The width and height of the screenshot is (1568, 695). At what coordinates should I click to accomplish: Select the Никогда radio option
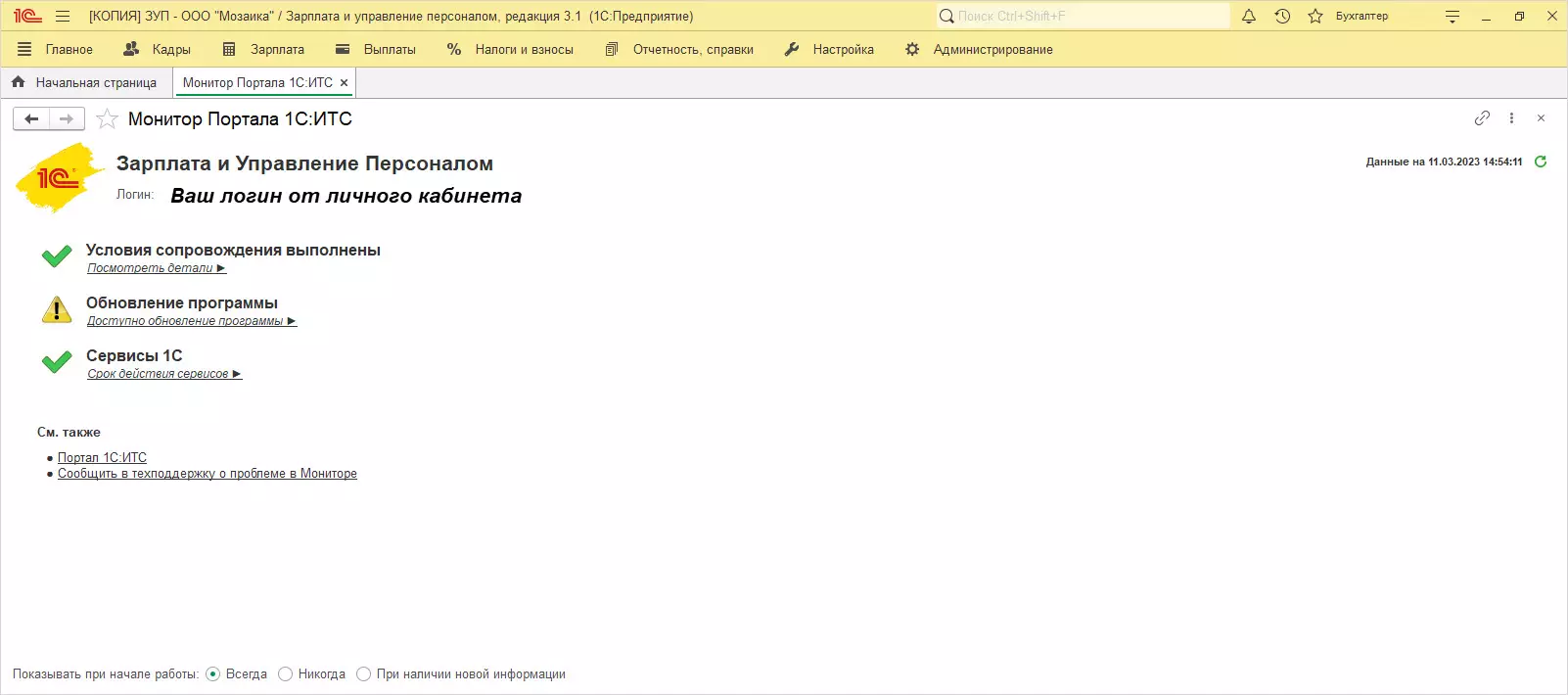[311, 674]
